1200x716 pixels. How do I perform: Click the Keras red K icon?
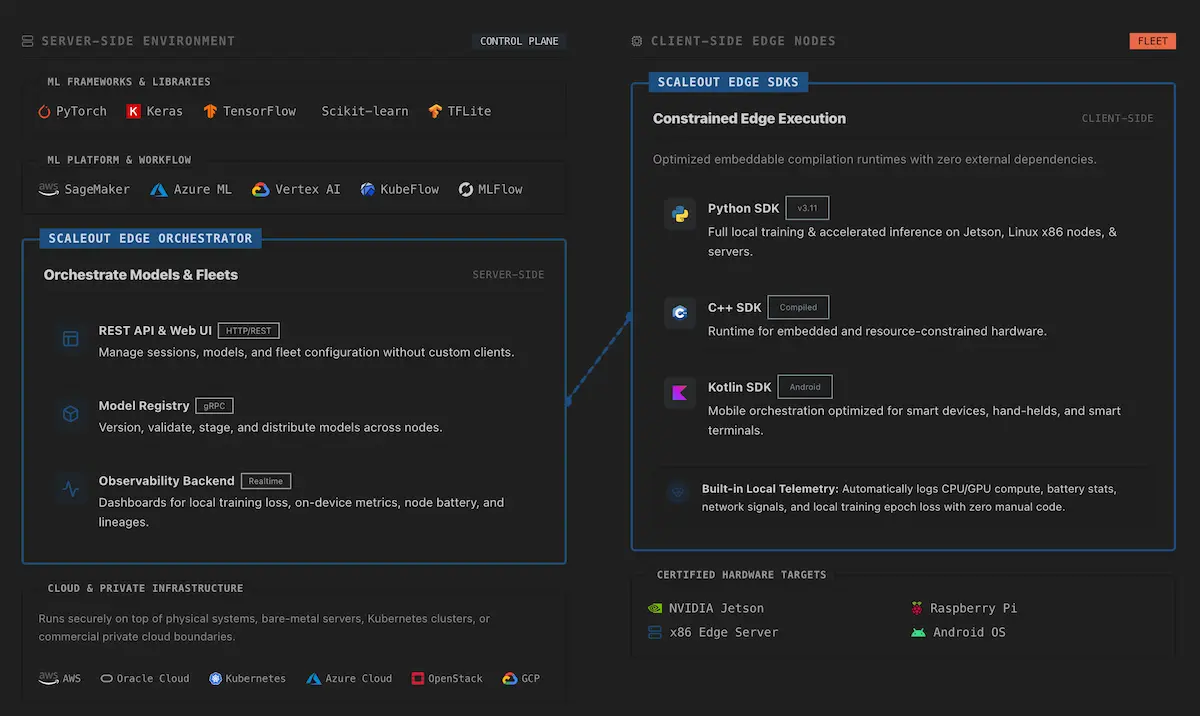133,111
